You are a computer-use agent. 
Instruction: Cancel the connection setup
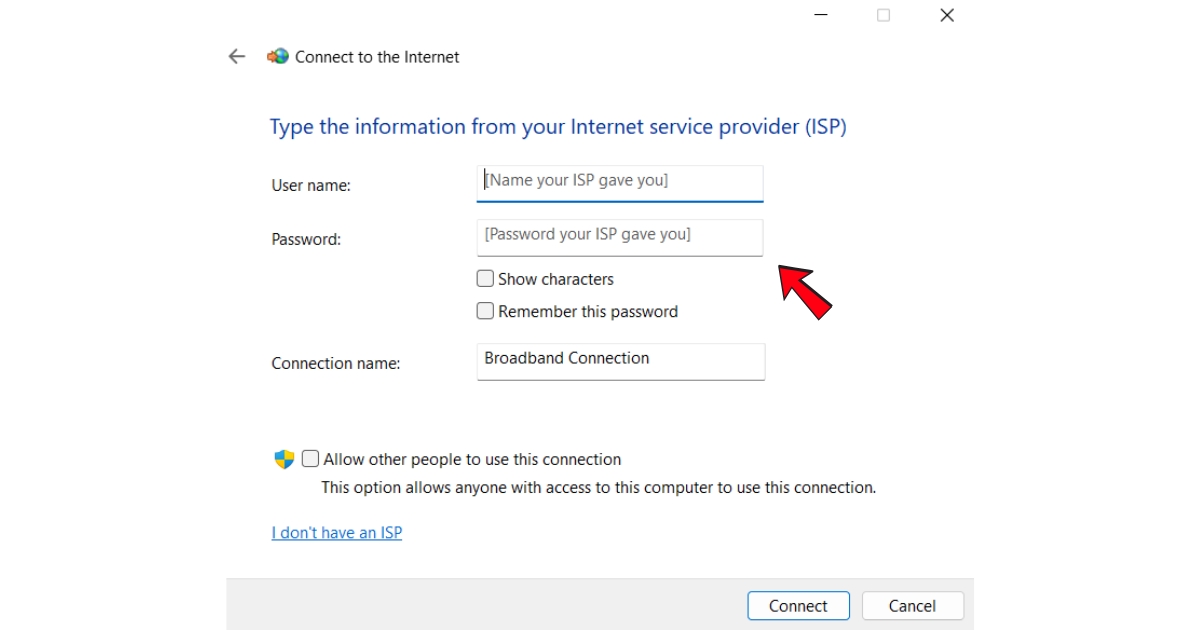click(912, 606)
